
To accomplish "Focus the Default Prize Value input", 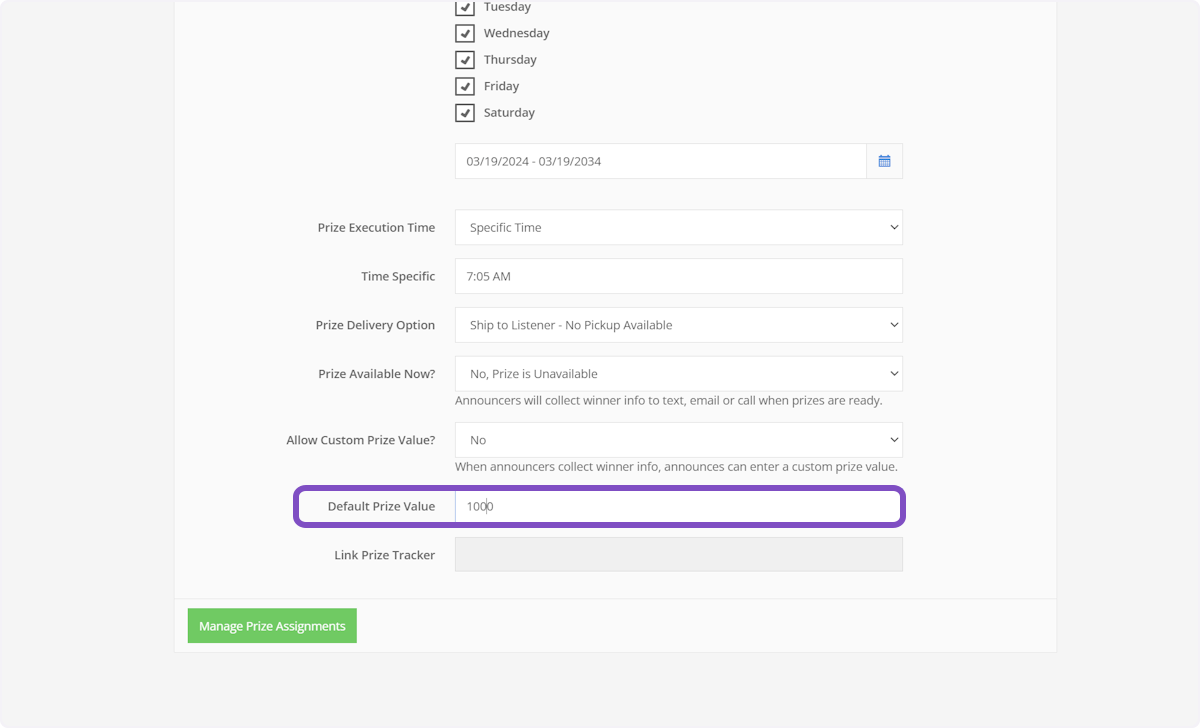I will (x=678, y=506).
